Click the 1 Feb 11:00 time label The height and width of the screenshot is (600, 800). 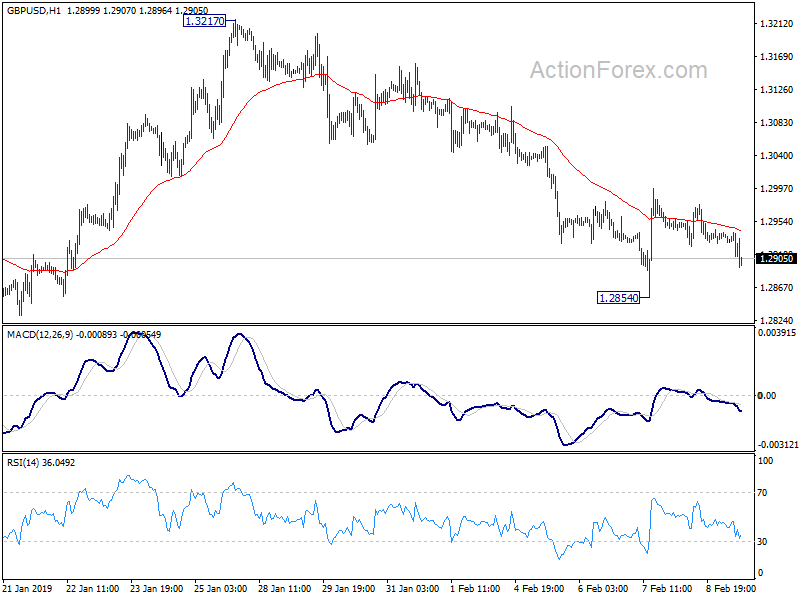point(475,588)
